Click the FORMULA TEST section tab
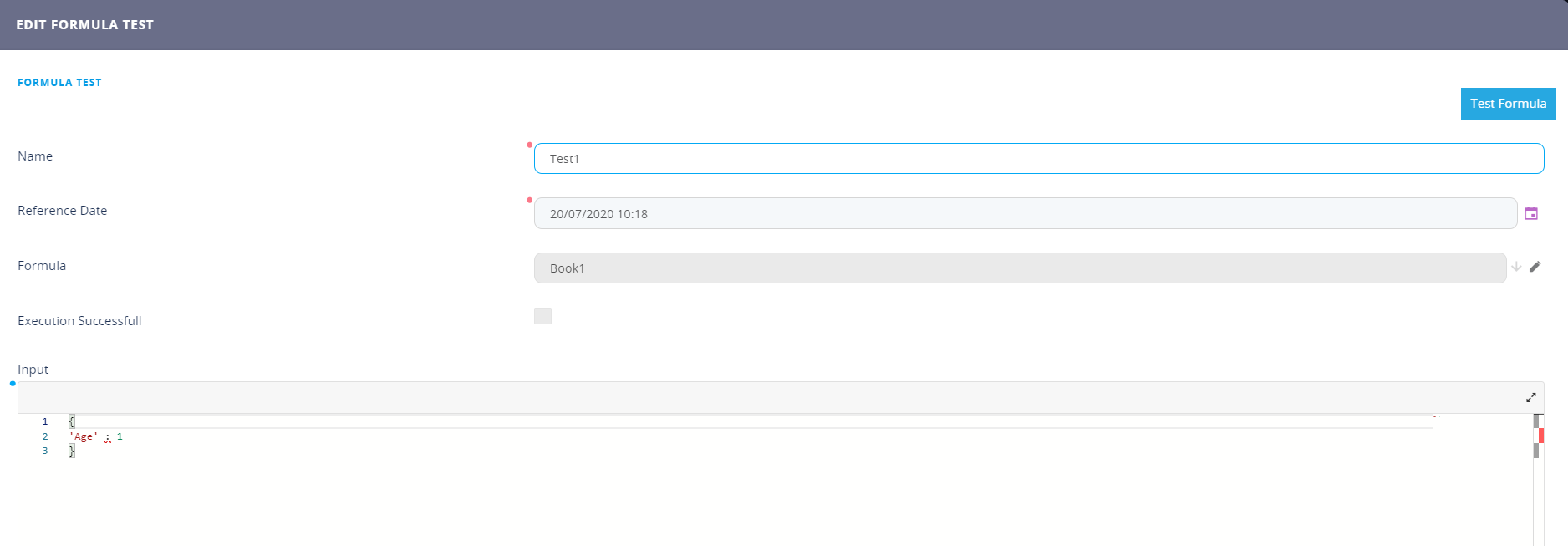 [59, 83]
